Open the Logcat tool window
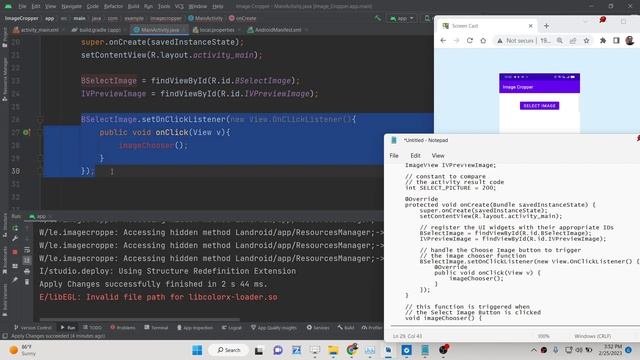Image resolution: width=640 pixels, height=360 pixels. click(x=232, y=328)
